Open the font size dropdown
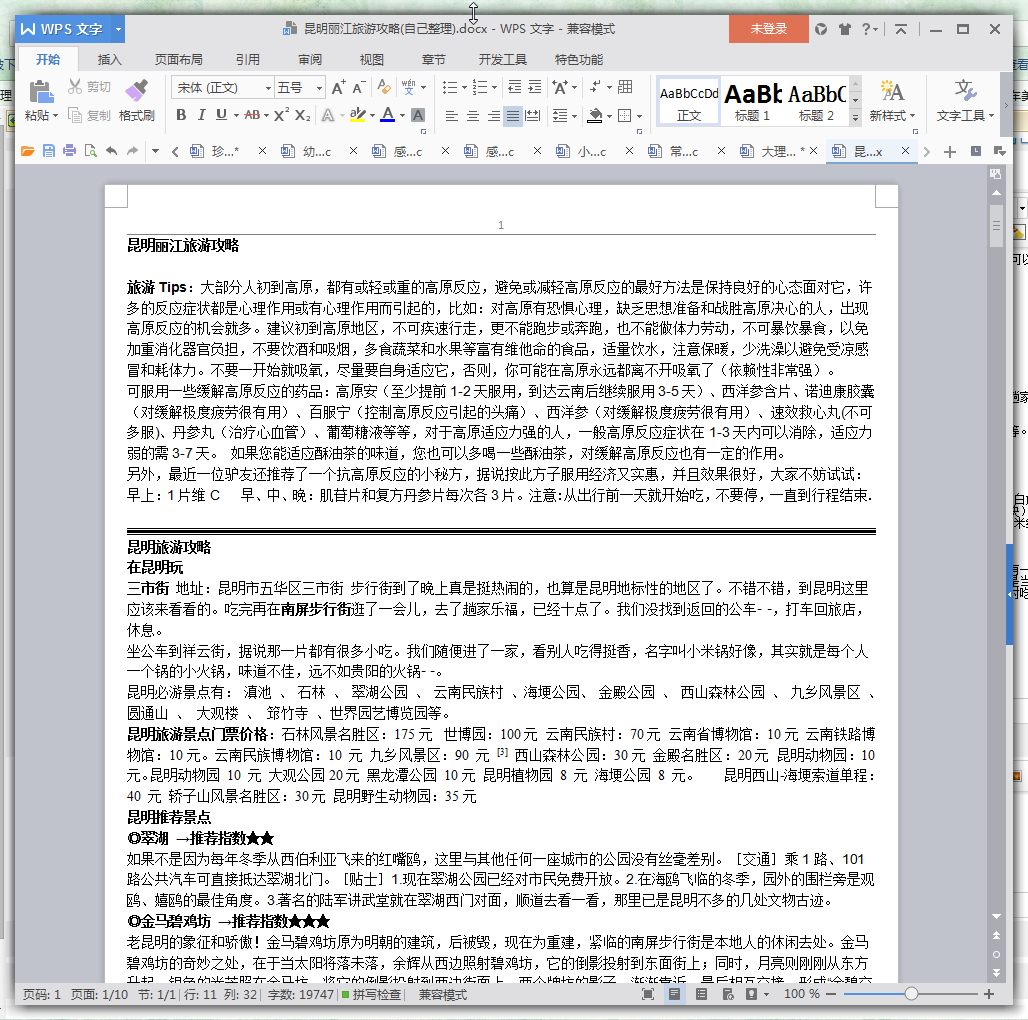The image size is (1028, 1020). coord(319,88)
